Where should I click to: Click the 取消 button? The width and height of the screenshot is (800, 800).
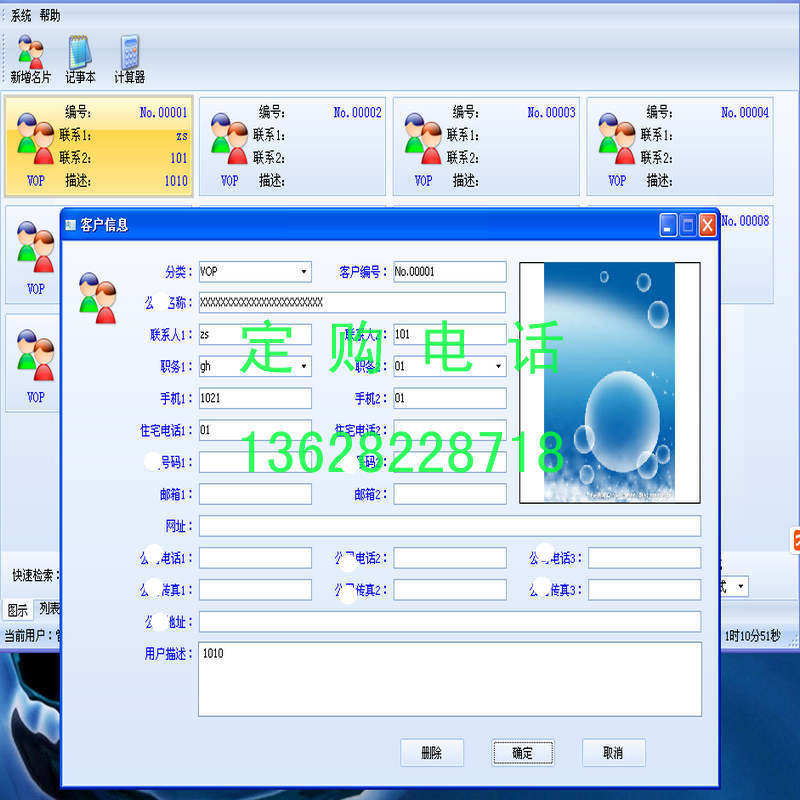613,753
